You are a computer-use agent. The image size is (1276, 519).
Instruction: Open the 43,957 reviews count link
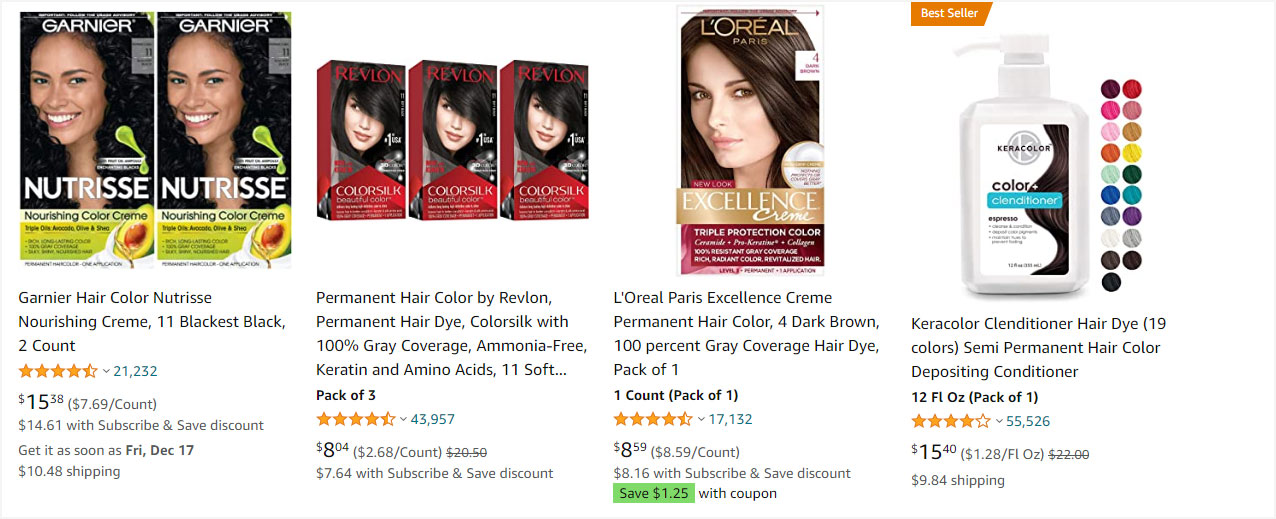click(432, 419)
